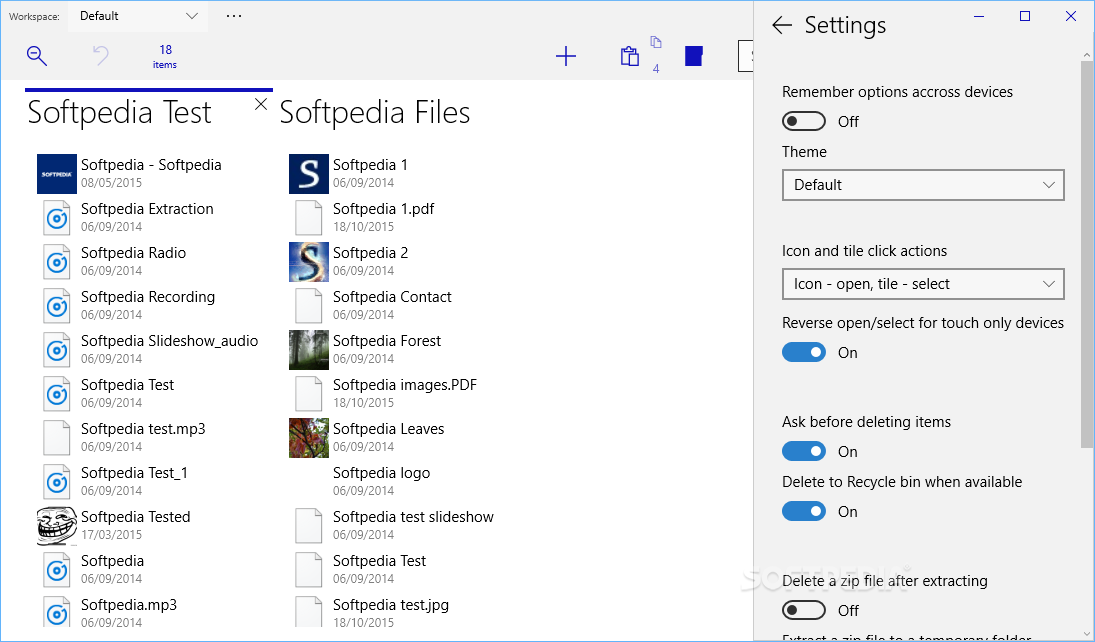The image size is (1095, 642).
Task: Minimize the application window
Action: pos(979,16)
